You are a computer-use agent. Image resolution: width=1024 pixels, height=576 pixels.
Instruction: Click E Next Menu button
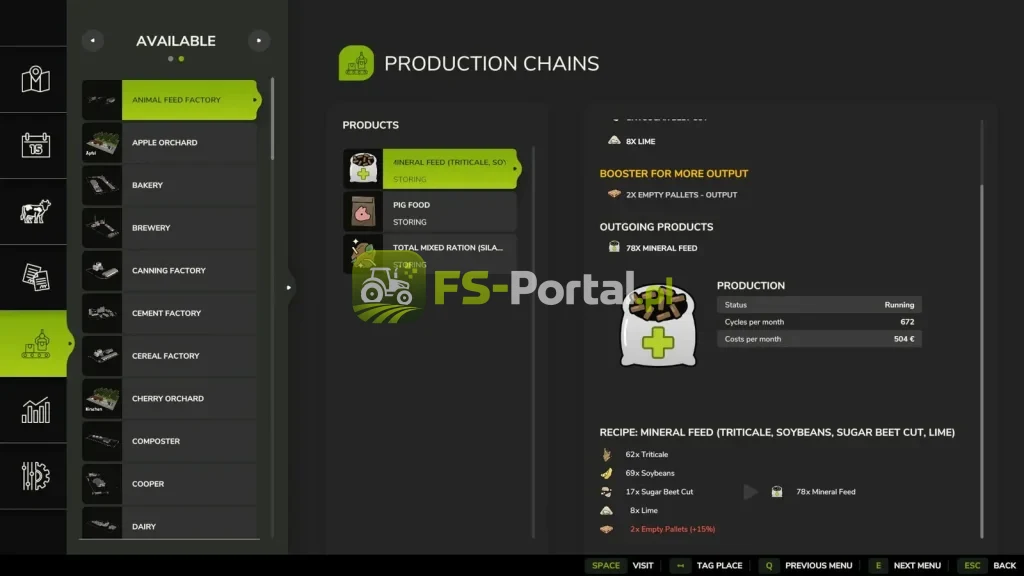click(x=906, y=566)
